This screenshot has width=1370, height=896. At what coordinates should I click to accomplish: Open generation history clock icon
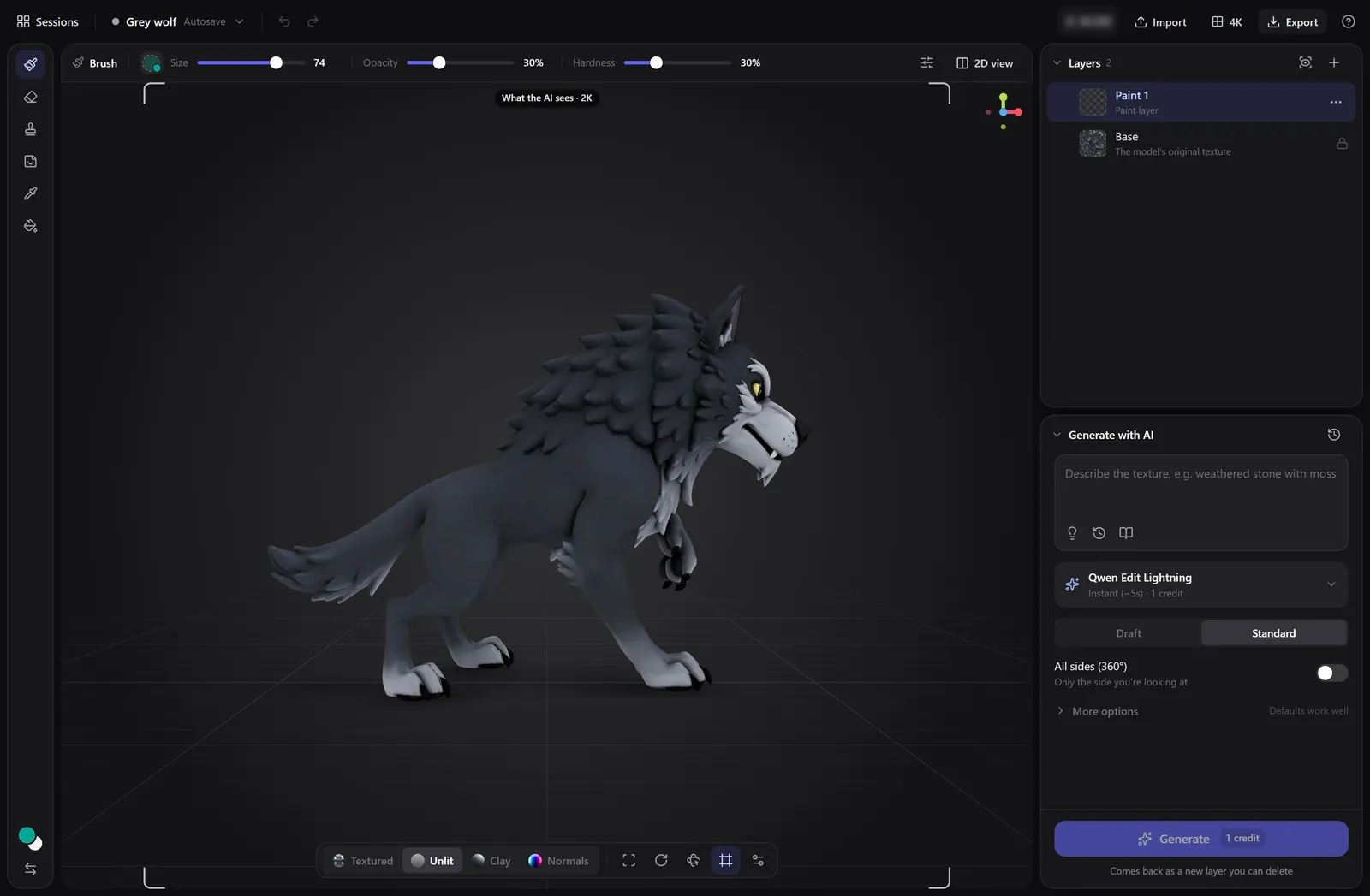[x=1334, y=435]
